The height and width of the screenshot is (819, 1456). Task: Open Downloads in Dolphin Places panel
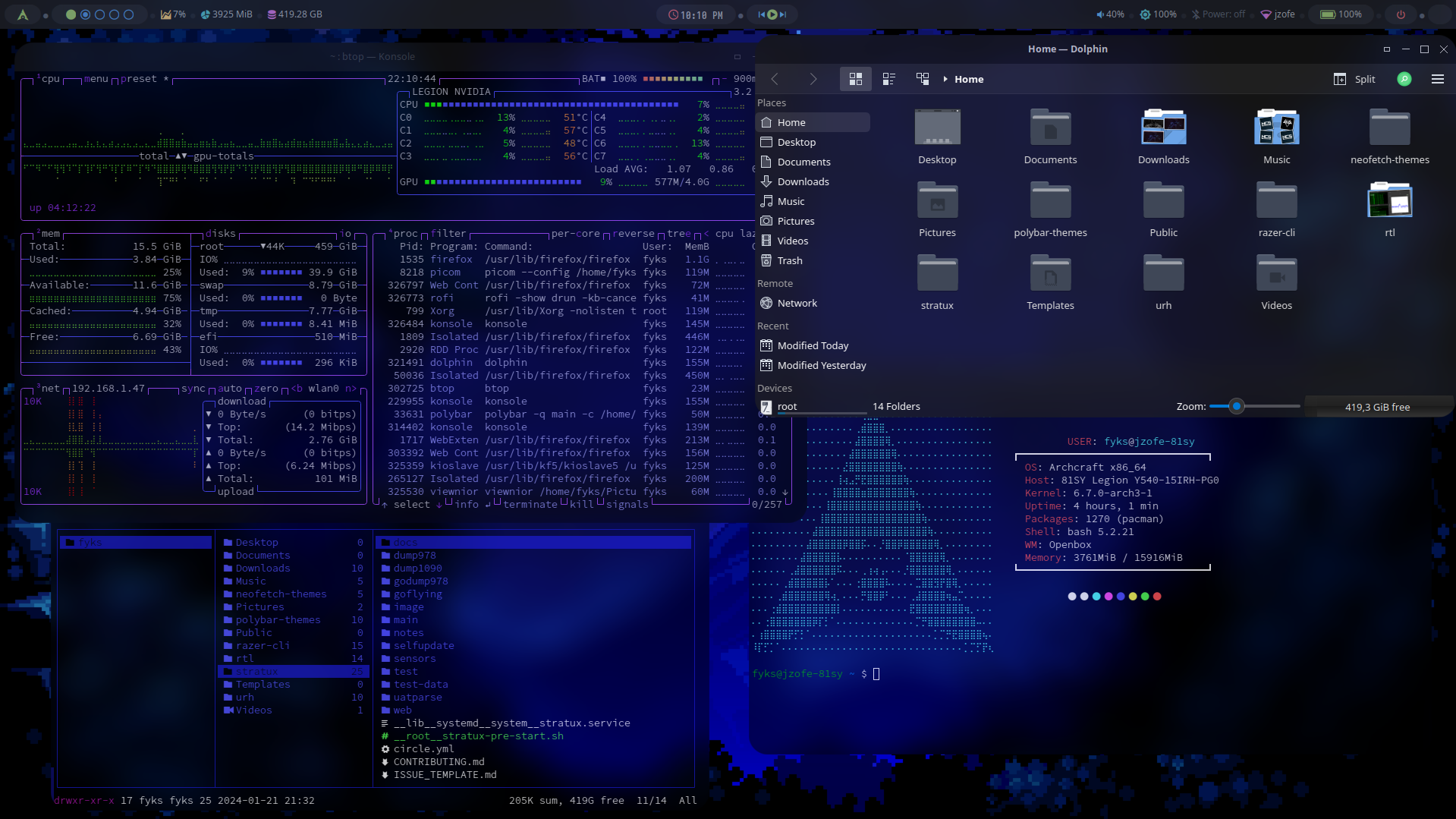(813, 181)
